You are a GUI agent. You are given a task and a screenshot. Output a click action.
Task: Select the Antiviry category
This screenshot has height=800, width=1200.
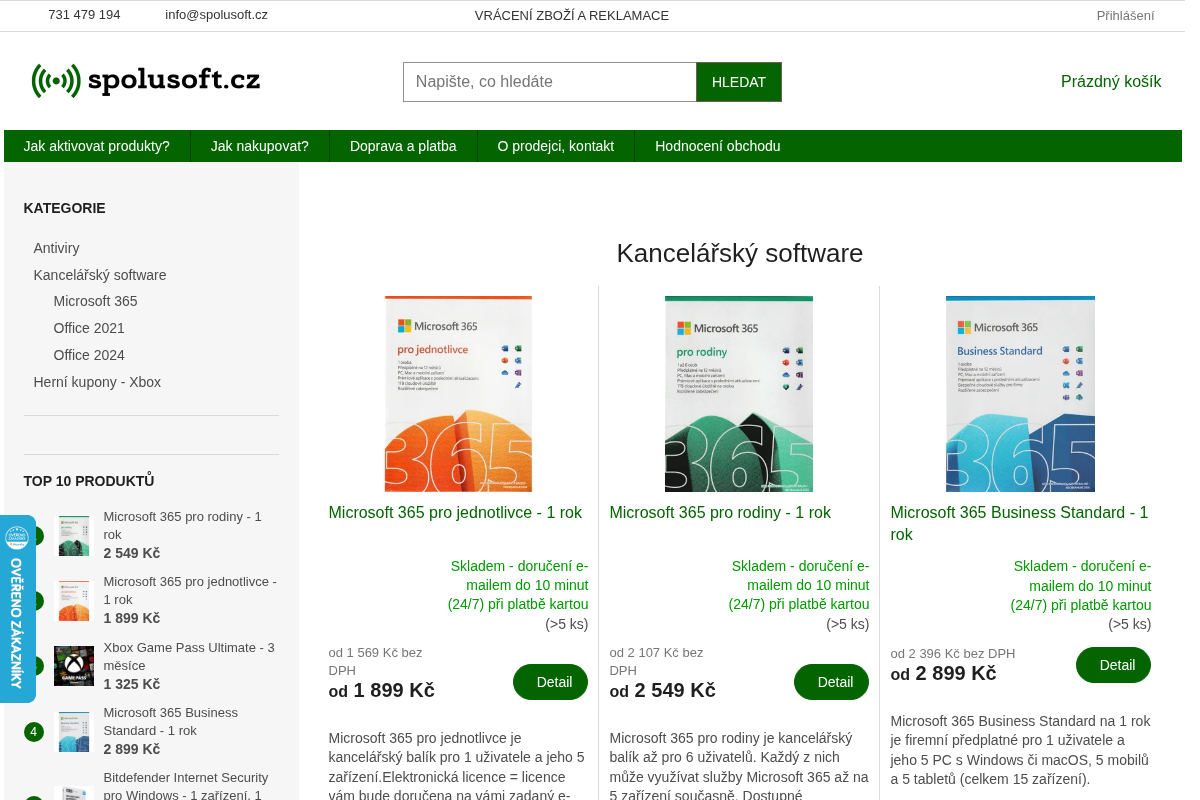point(56,248)
